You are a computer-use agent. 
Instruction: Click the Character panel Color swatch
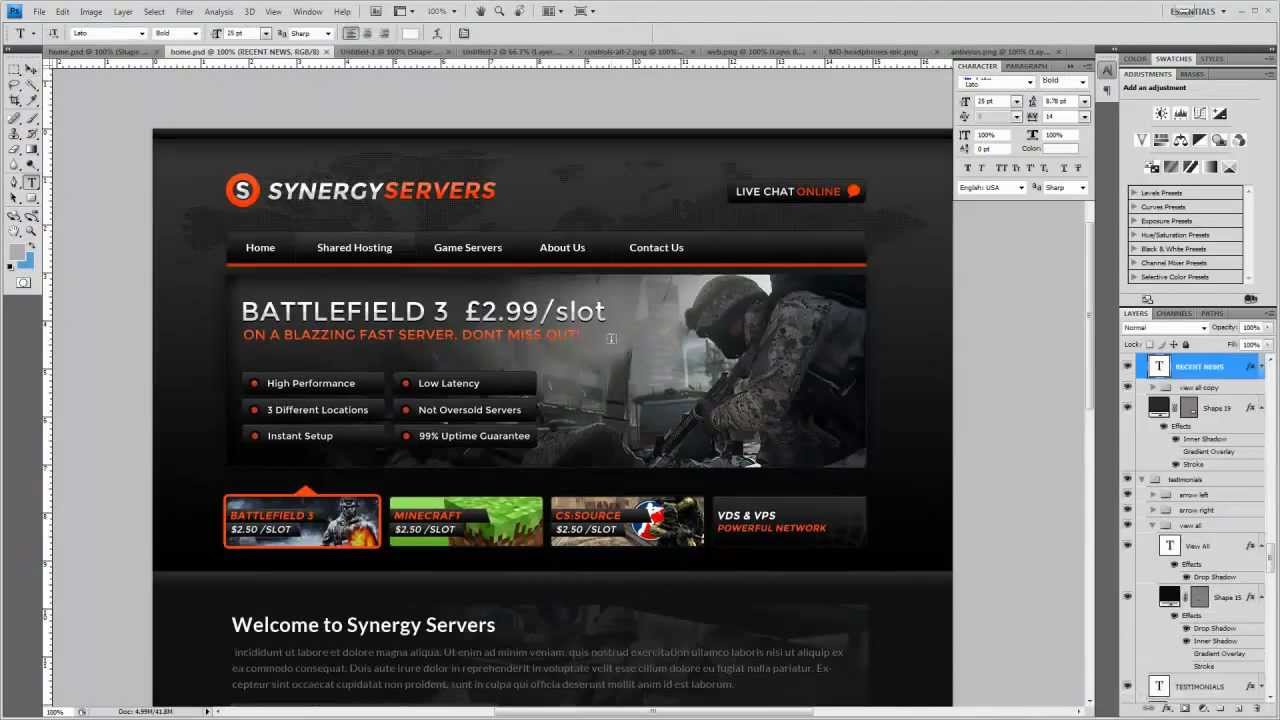(1062, 148)
